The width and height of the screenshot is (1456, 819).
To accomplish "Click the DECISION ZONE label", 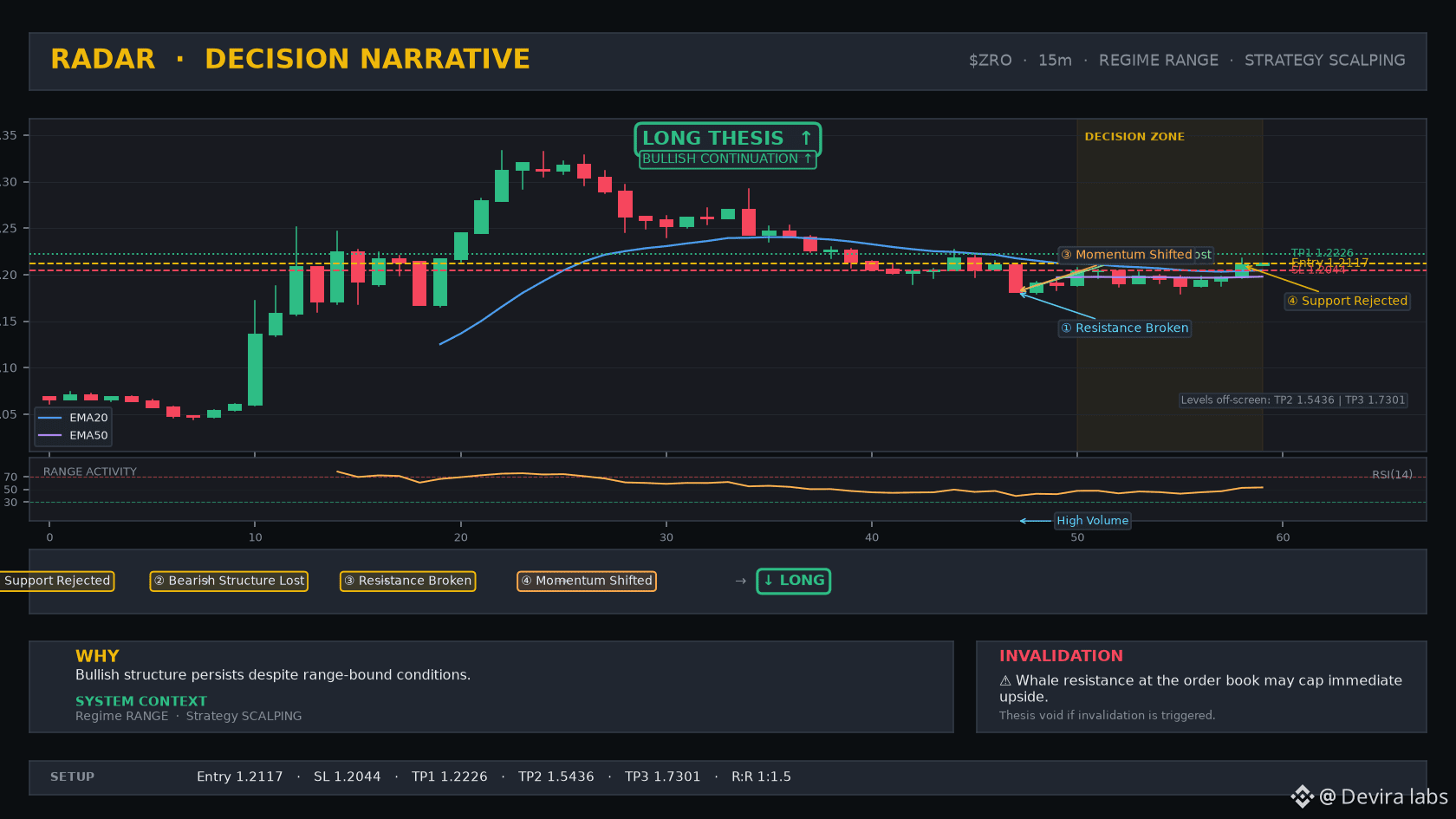I will pyautogui.click(x=1134, y=137).
